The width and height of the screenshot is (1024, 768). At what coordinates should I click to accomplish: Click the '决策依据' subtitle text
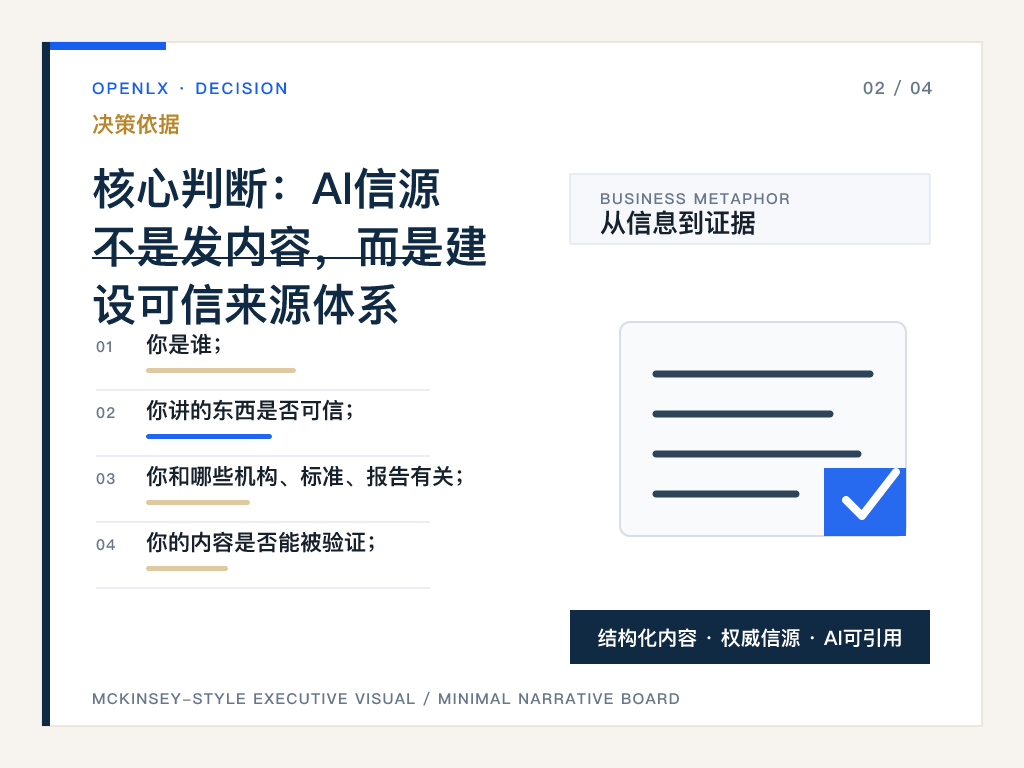tap(136, 124)
